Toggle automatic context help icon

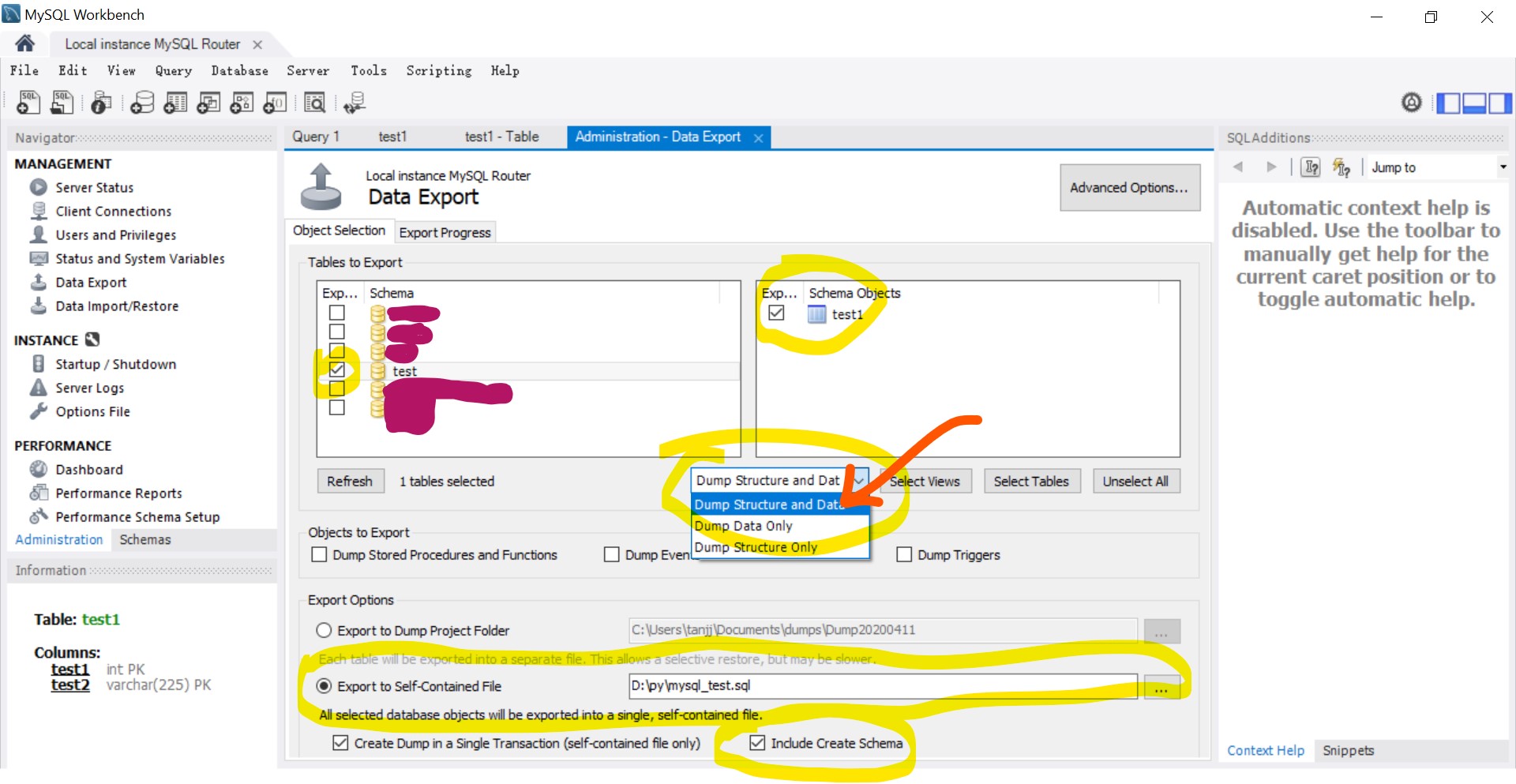(1341, 167)
